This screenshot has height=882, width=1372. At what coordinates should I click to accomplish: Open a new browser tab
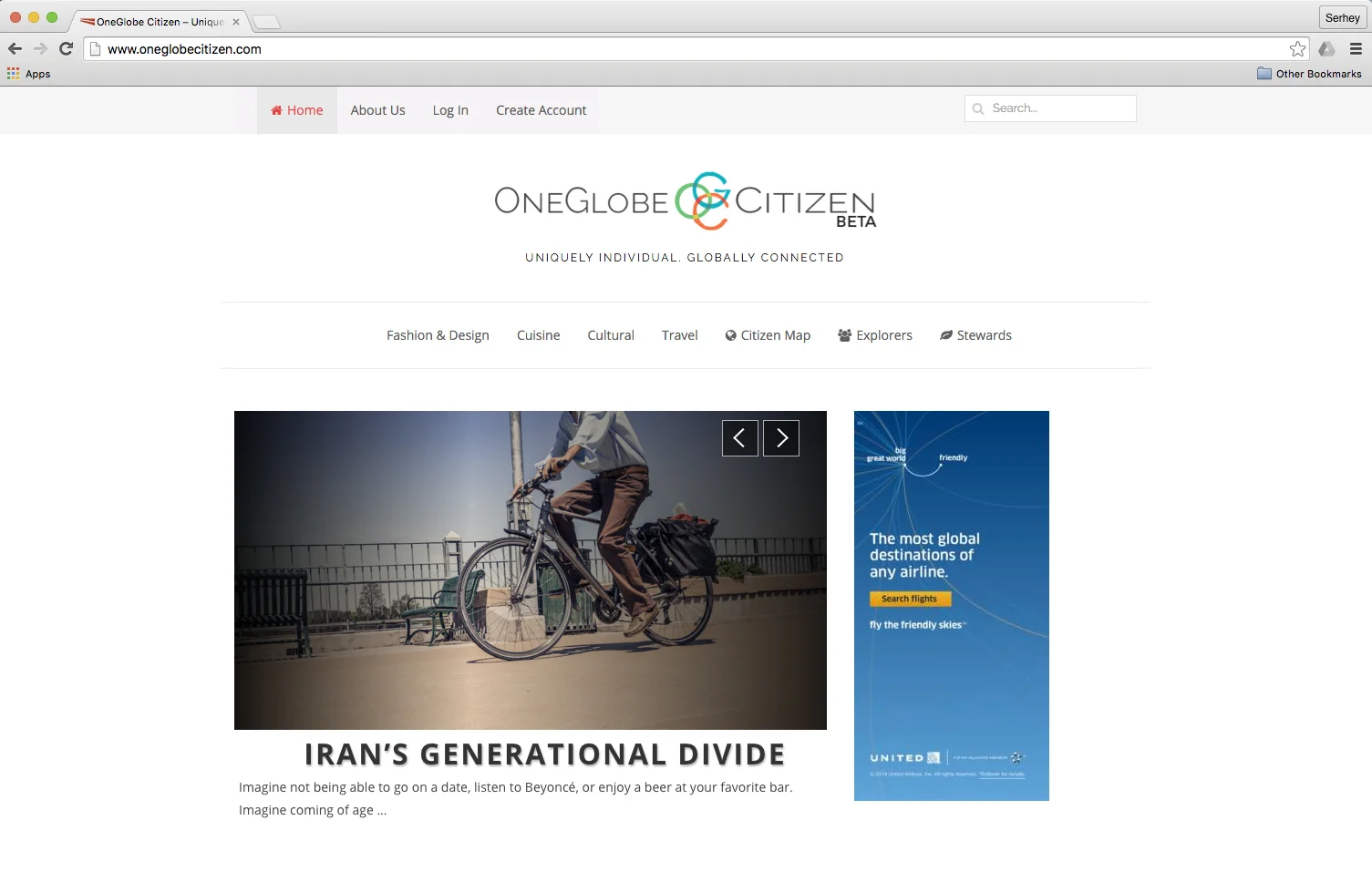[x=265, y=22]
